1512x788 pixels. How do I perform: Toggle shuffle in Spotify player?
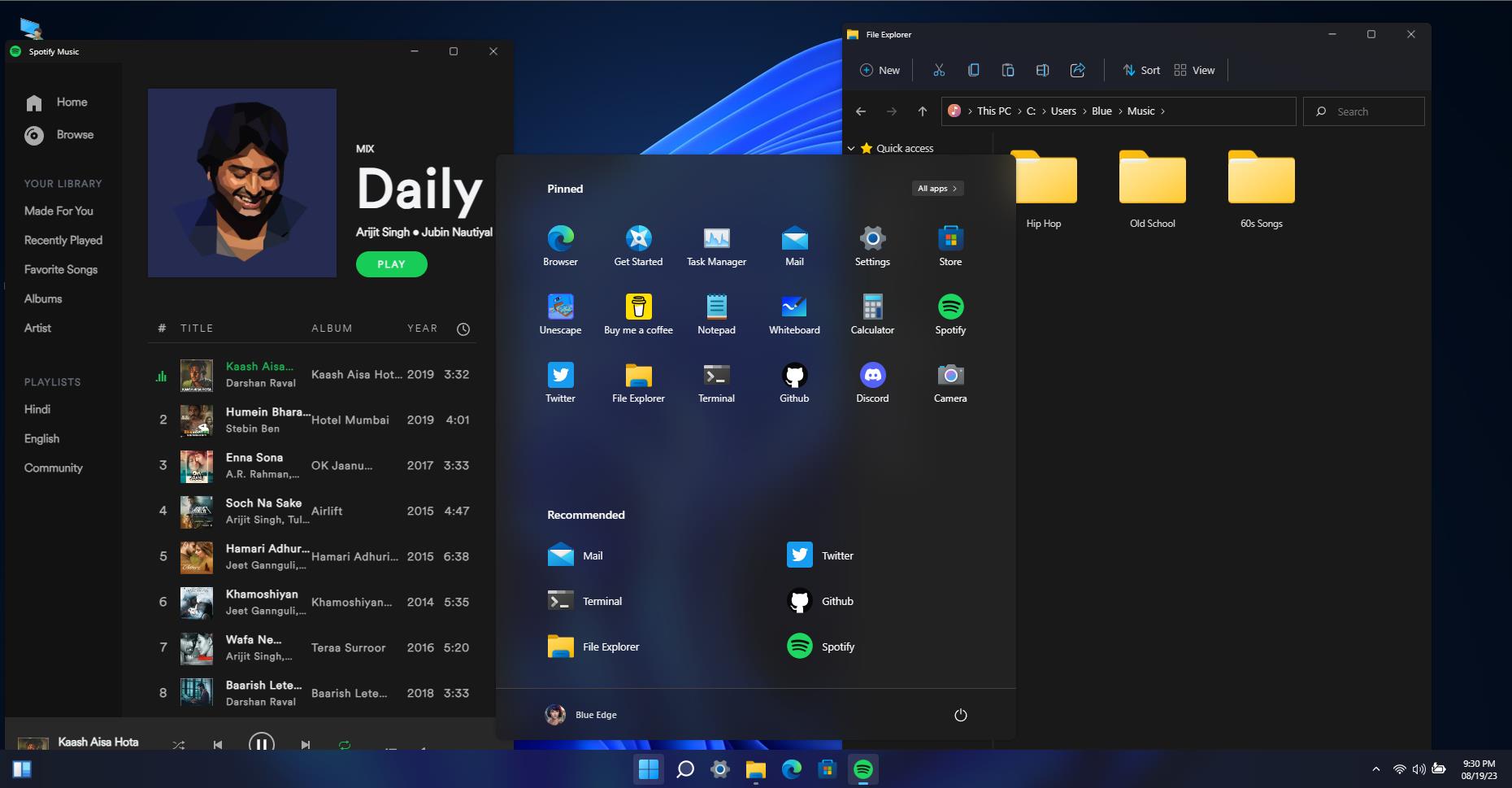[179, 744]
